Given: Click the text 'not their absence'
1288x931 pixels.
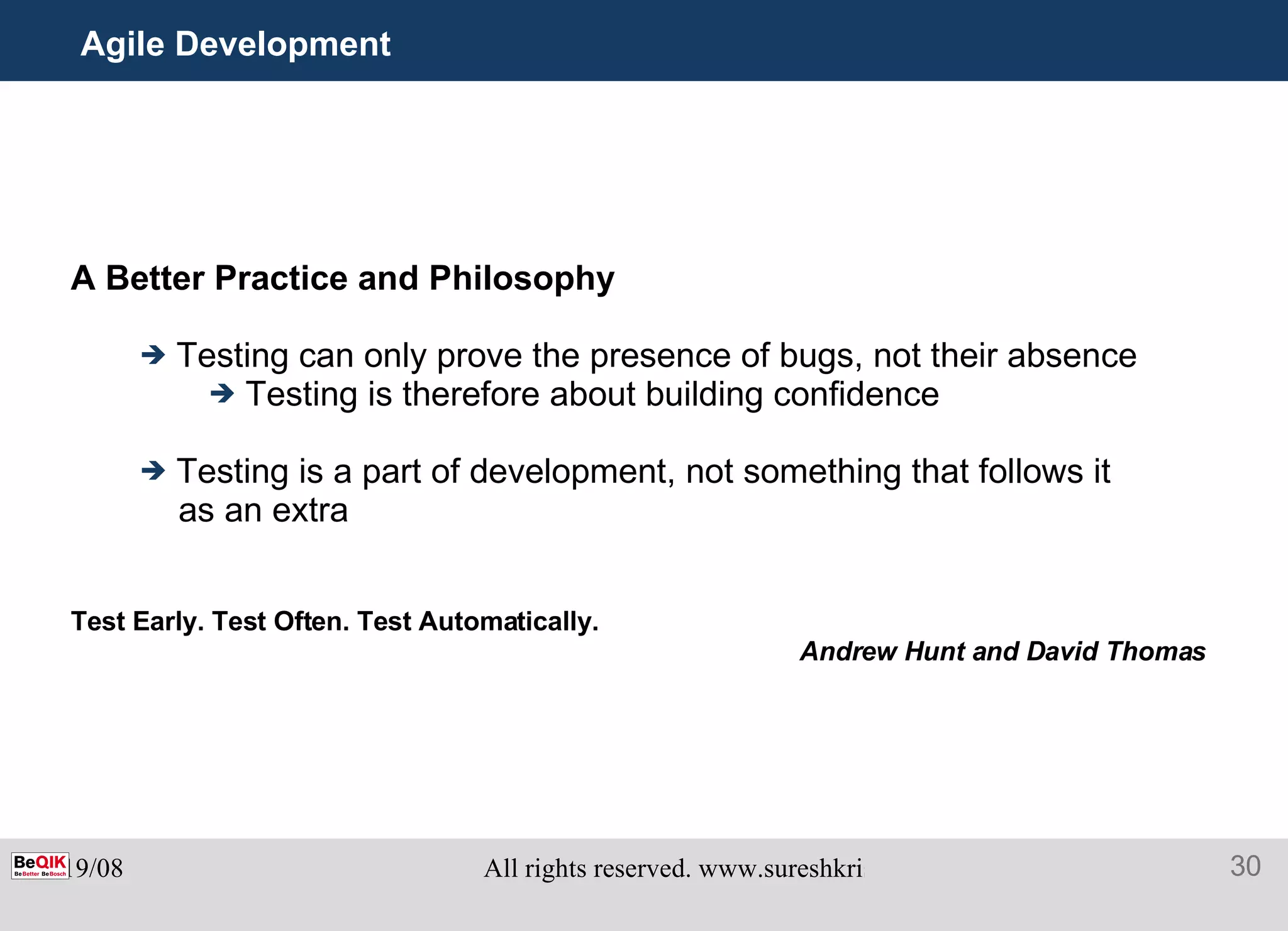Looking at the screenshot, I should pyautogui.click(x=1004, y=356).
